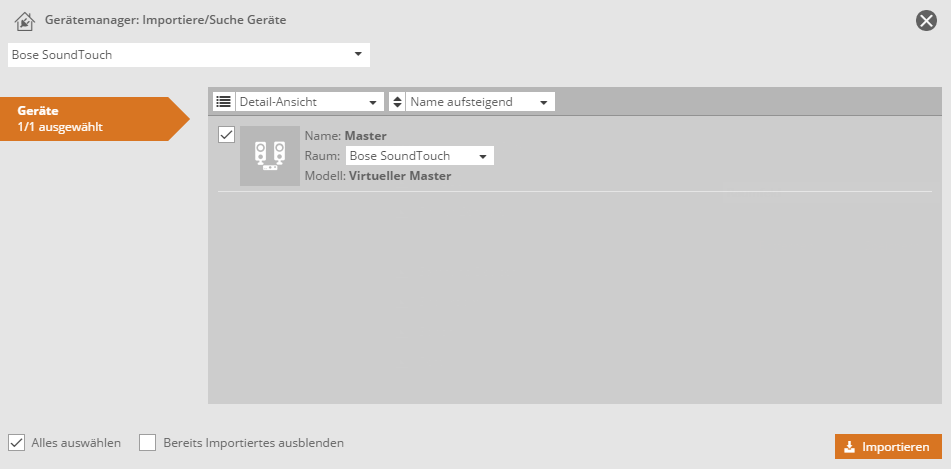Click the 1/1 ausgewählt counter text
This screenshot has height=469, width=951.
tap(60, 127)
